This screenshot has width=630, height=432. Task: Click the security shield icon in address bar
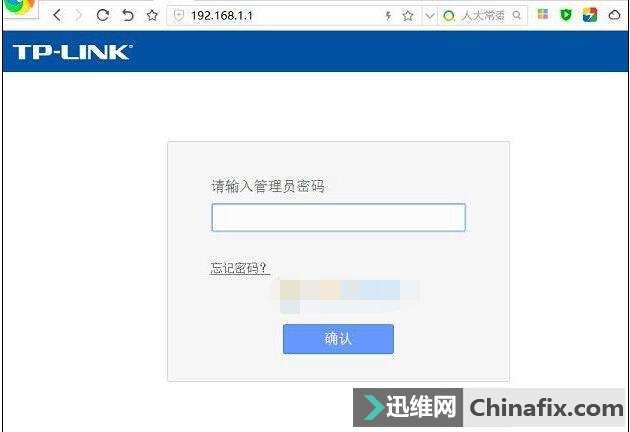[178, 16]
